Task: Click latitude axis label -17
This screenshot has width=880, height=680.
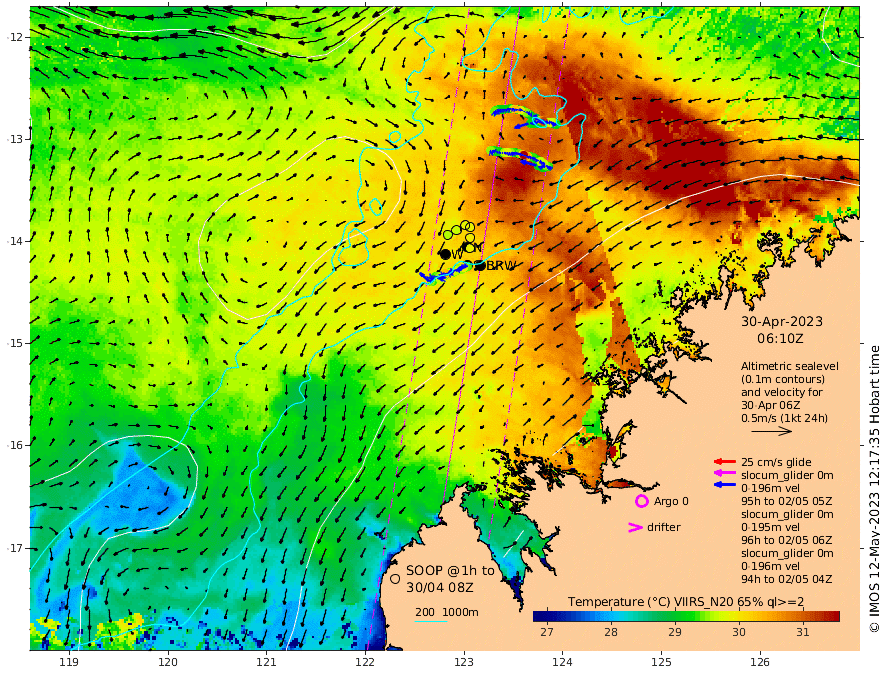Action: 15,548
